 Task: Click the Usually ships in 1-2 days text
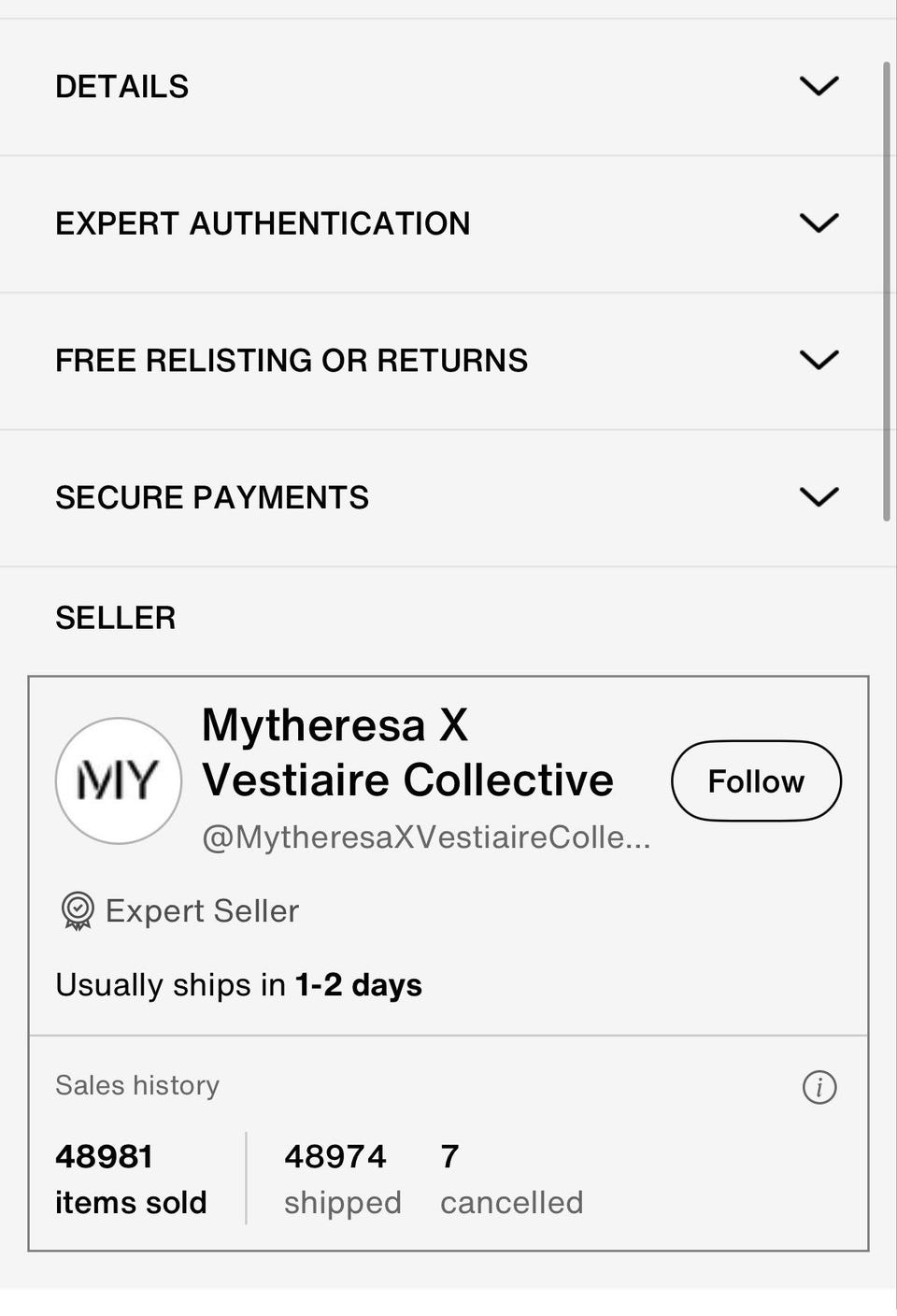click(x=238, y=985)
